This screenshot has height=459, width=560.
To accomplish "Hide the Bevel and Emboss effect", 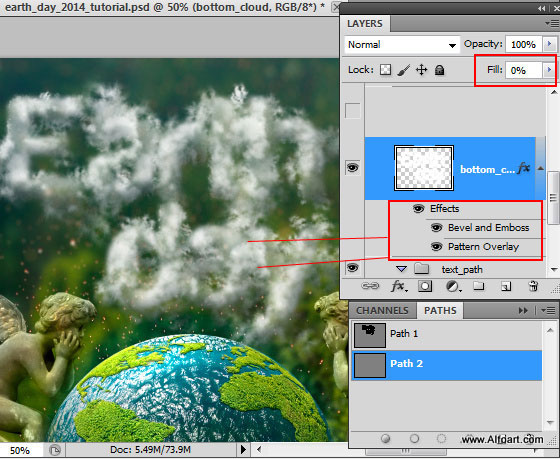I will point(436,228).
